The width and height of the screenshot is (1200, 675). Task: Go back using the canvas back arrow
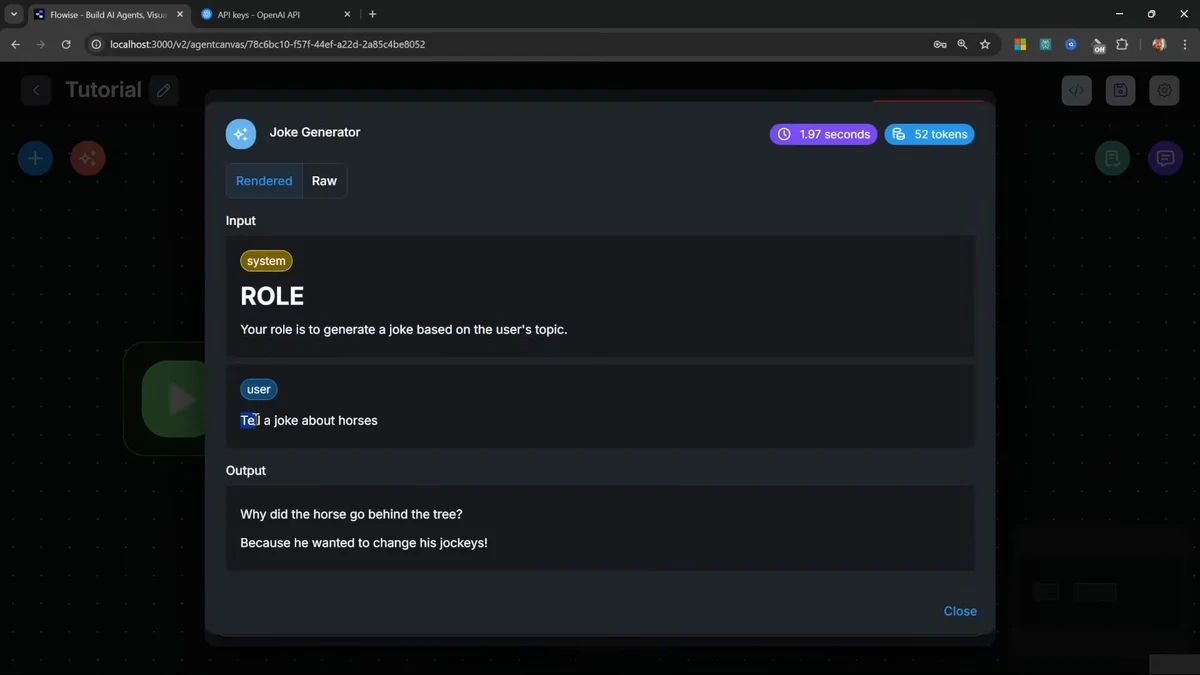(36, 90)
